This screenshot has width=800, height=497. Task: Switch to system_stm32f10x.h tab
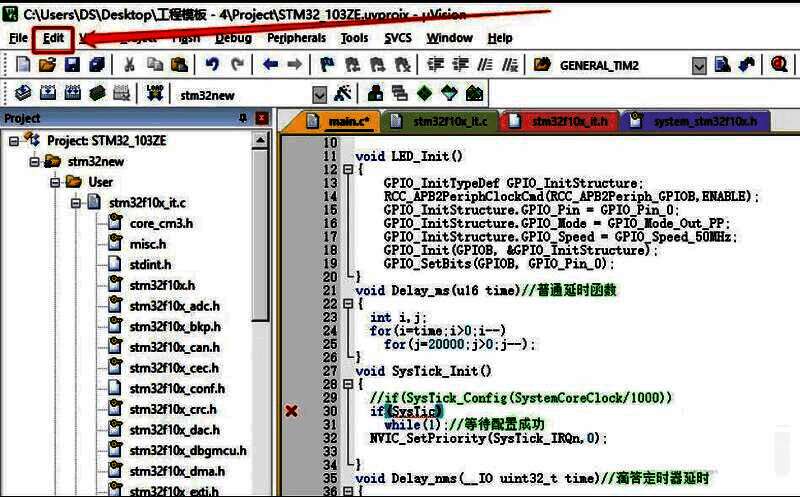click(704, 121)
